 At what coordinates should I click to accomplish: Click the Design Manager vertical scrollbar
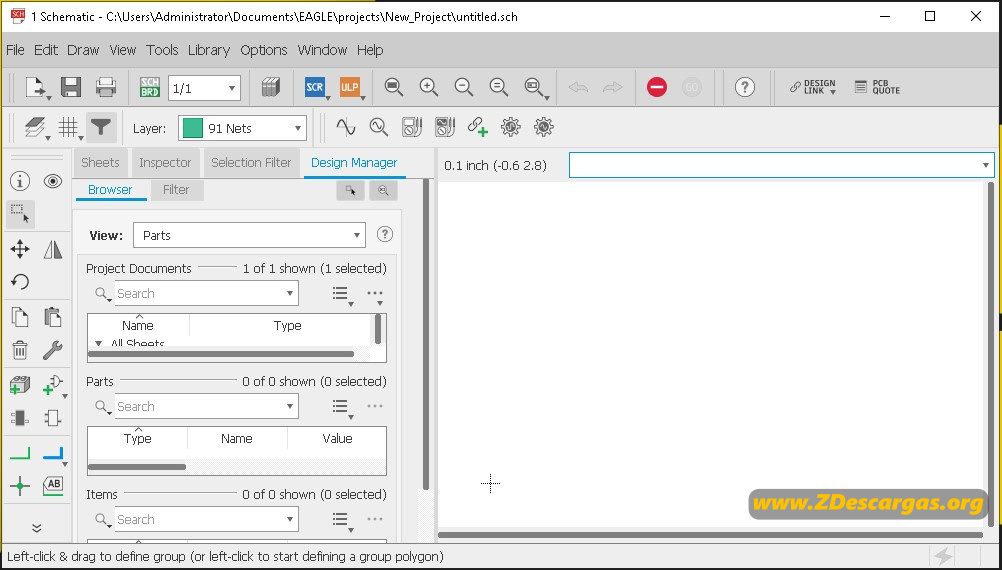(x=426, y=334)
